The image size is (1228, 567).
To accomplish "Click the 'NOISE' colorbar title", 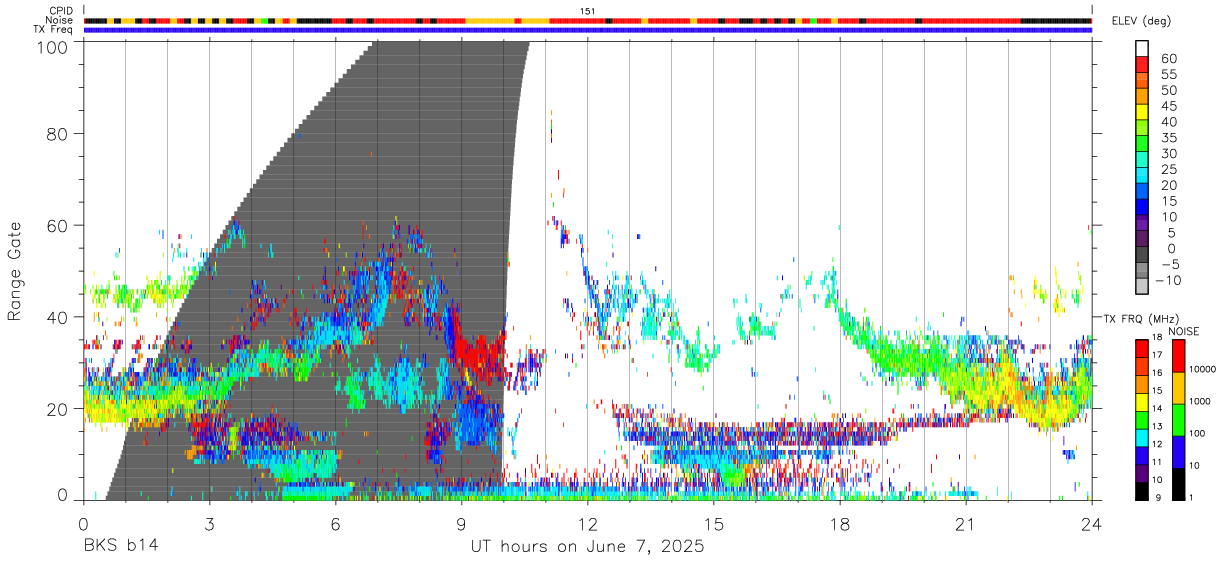I will pyautogui.click(x=1182, y=331).
